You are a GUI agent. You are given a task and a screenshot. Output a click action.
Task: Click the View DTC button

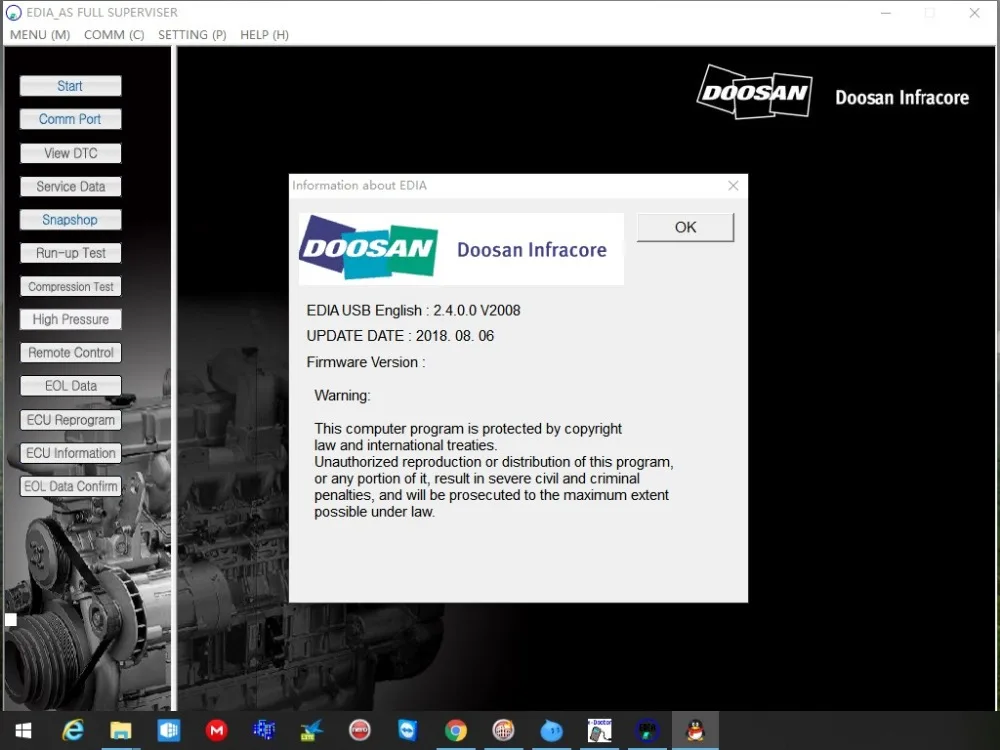(x=70, y=153)
